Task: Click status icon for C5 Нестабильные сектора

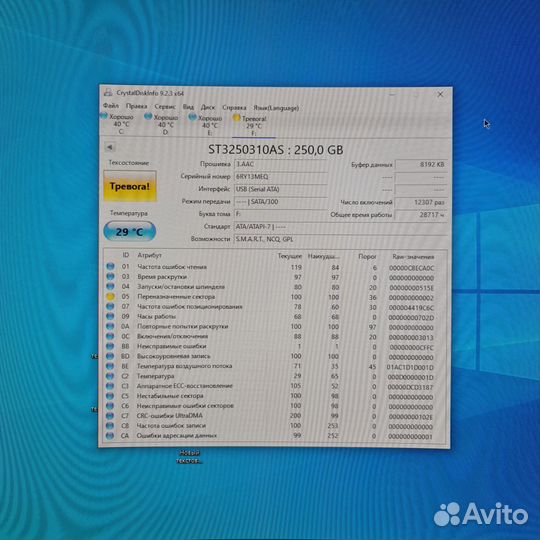Action: [x=110, y=396]
